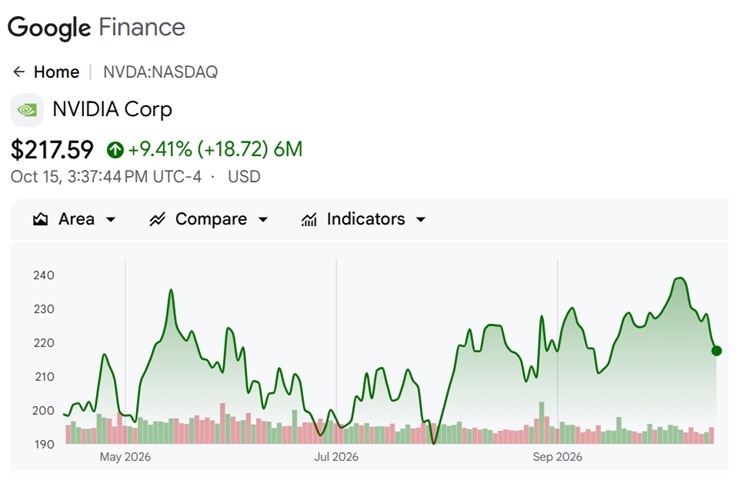The height and width of the screenshot is (480, 740).
Task: Open the Indicators dropdown
Action: (363, 219)
